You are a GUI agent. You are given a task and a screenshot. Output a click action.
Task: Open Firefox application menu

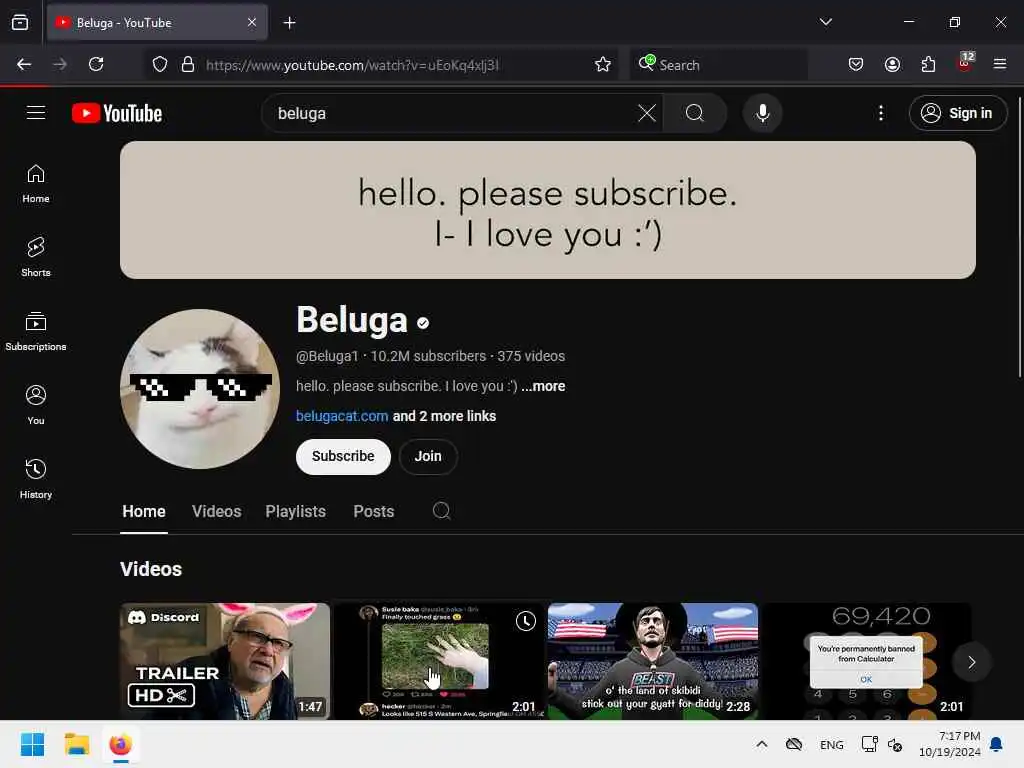[x=1000, y=64]
